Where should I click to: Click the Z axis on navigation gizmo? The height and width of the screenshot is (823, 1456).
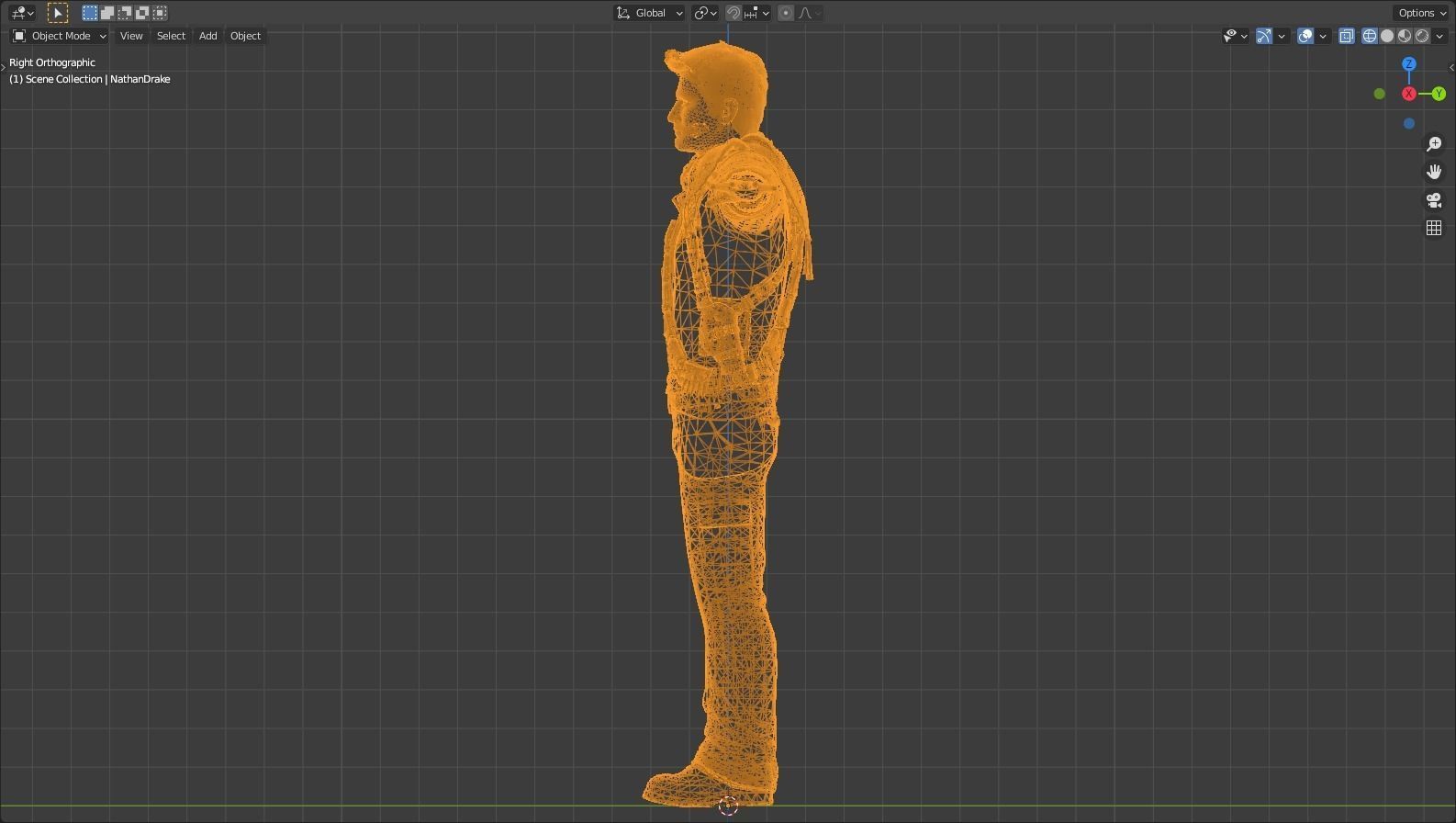(x=1409, y=64)
